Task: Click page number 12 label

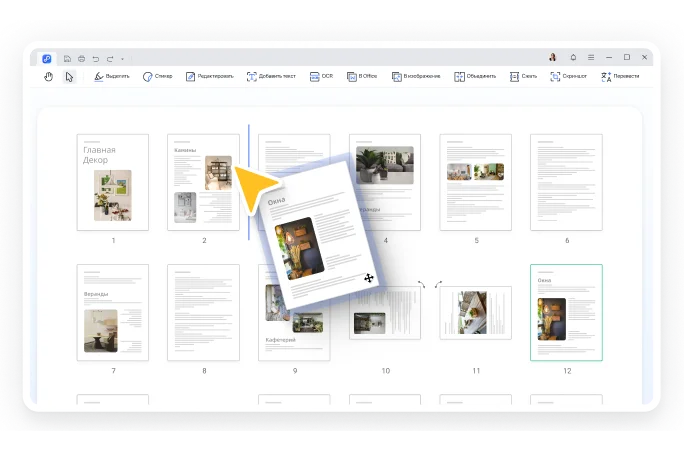Action: pos(567,371)
